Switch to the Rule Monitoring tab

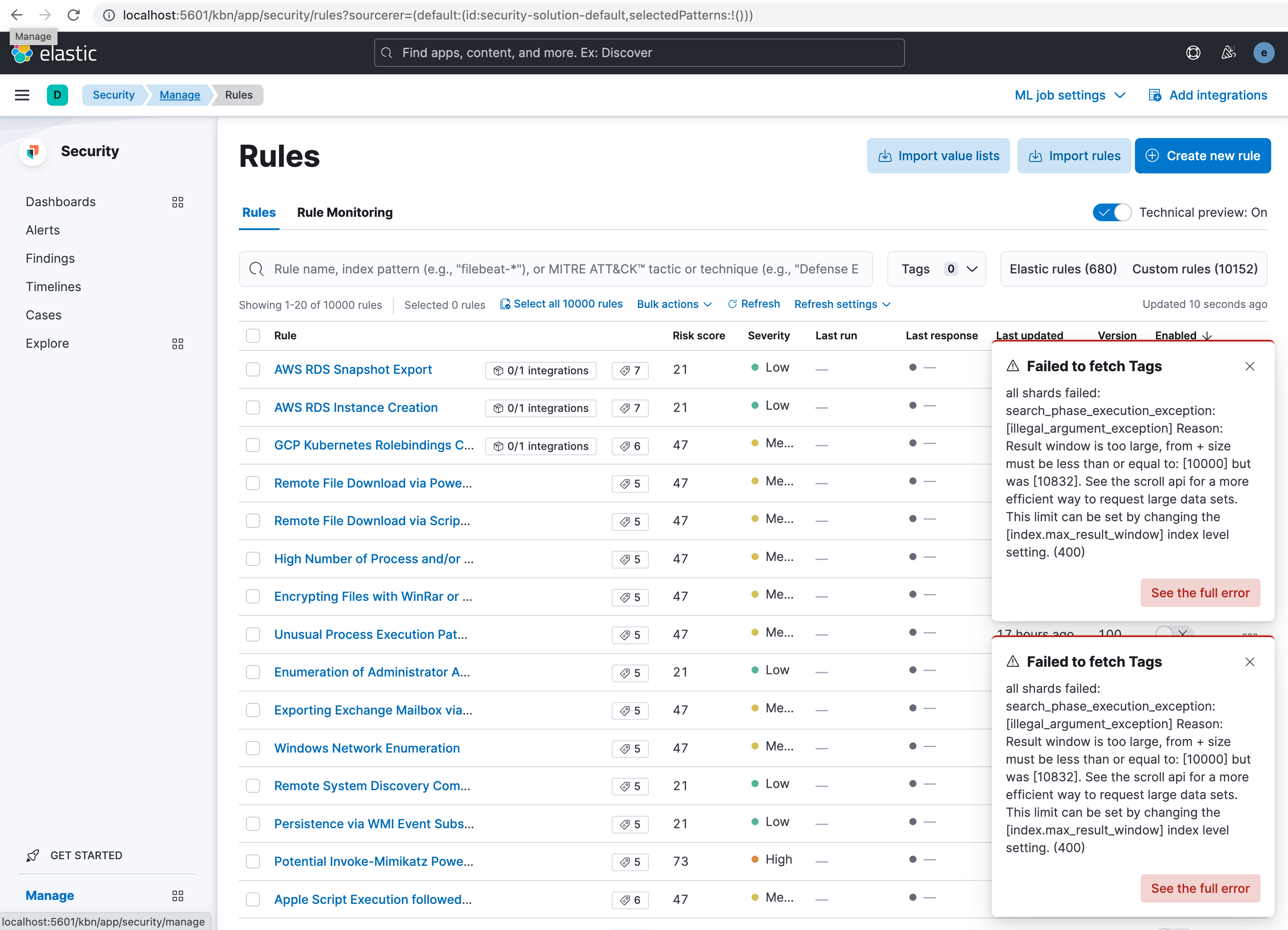(x=345, y=212)
